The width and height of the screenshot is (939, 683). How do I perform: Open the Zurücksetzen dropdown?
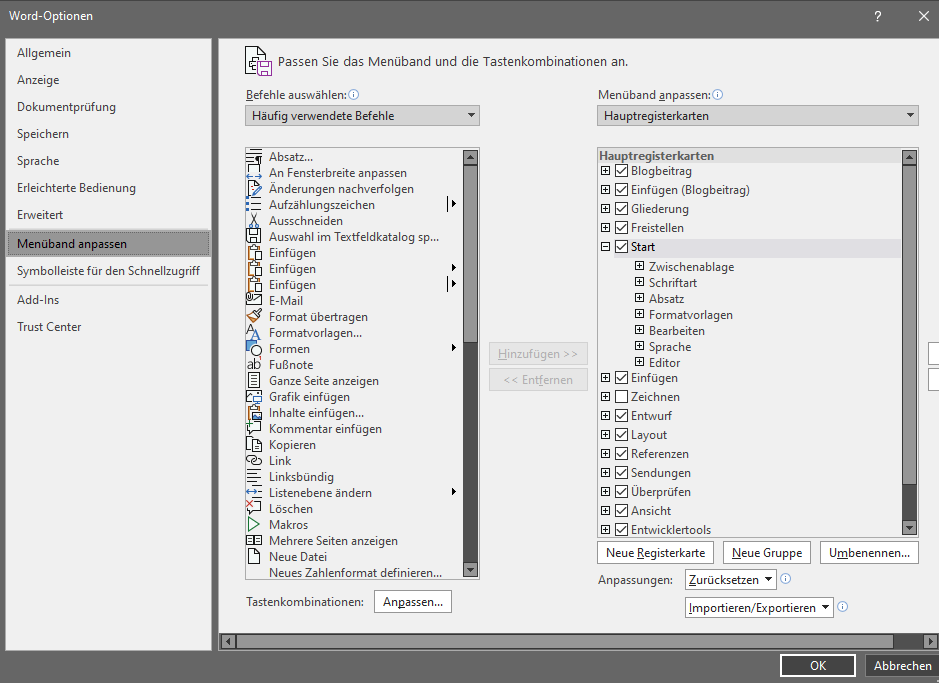pyautogui.click(x=731, y=579)
